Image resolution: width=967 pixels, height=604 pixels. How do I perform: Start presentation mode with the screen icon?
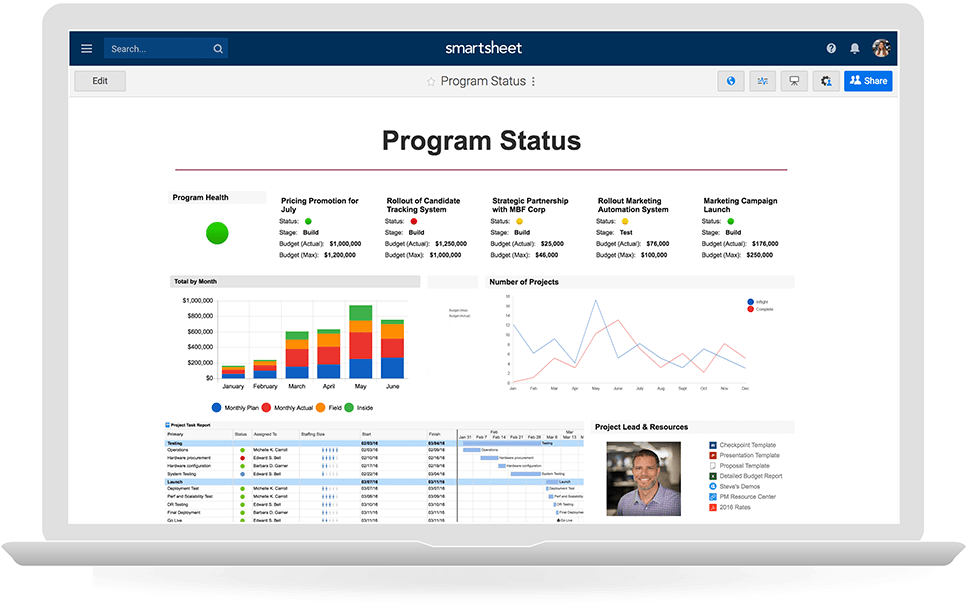[794, 81]
